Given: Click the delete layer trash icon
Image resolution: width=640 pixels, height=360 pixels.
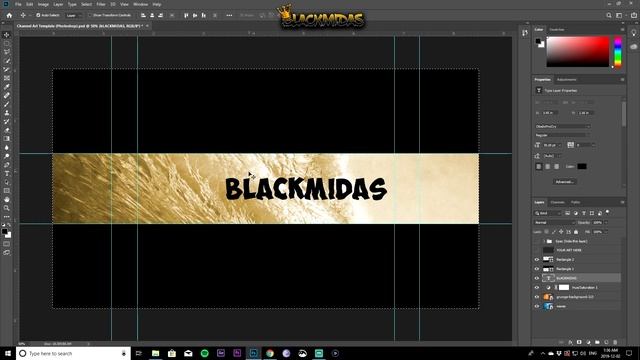Looking at the screenshot, I should pyautogui.click(x=615, y=342).
